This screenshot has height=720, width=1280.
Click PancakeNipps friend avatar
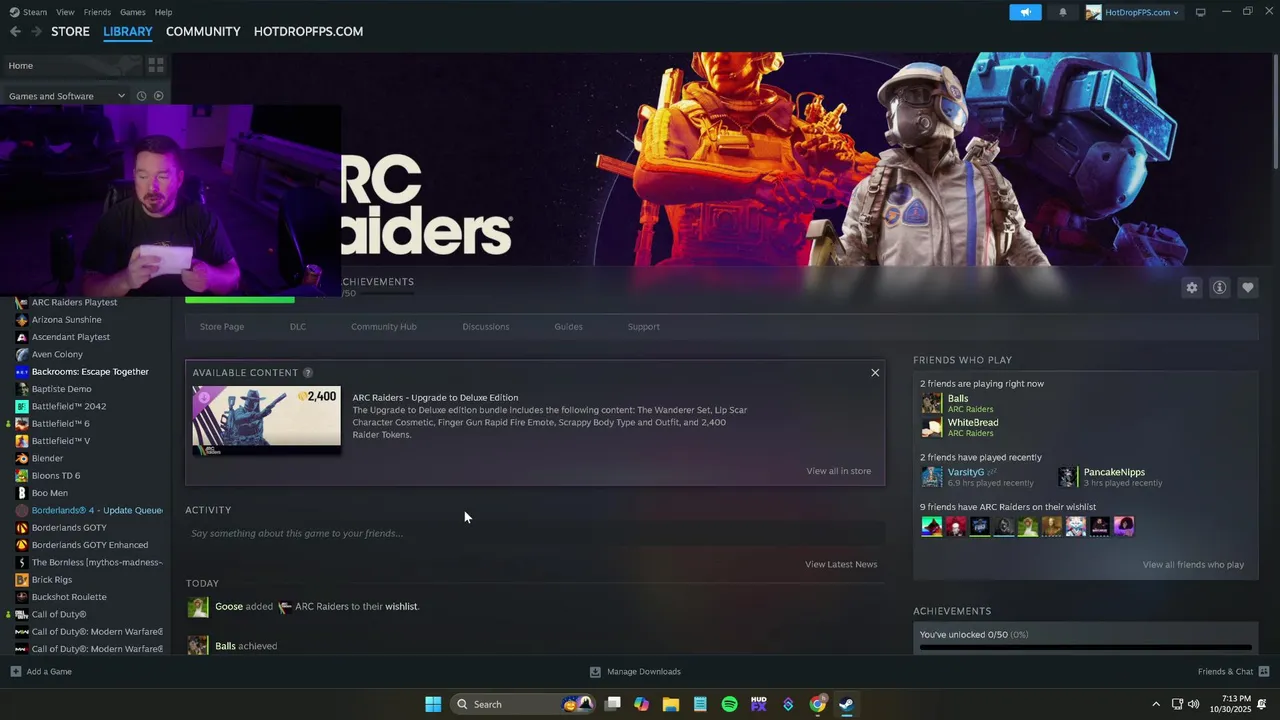pos(1068,477)
